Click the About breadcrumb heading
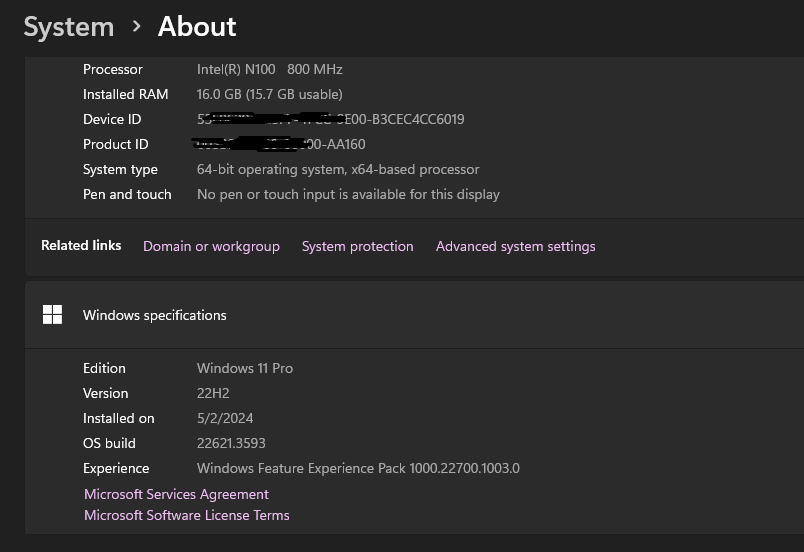Viewport: 804px width, 552px height. (197, 26)
